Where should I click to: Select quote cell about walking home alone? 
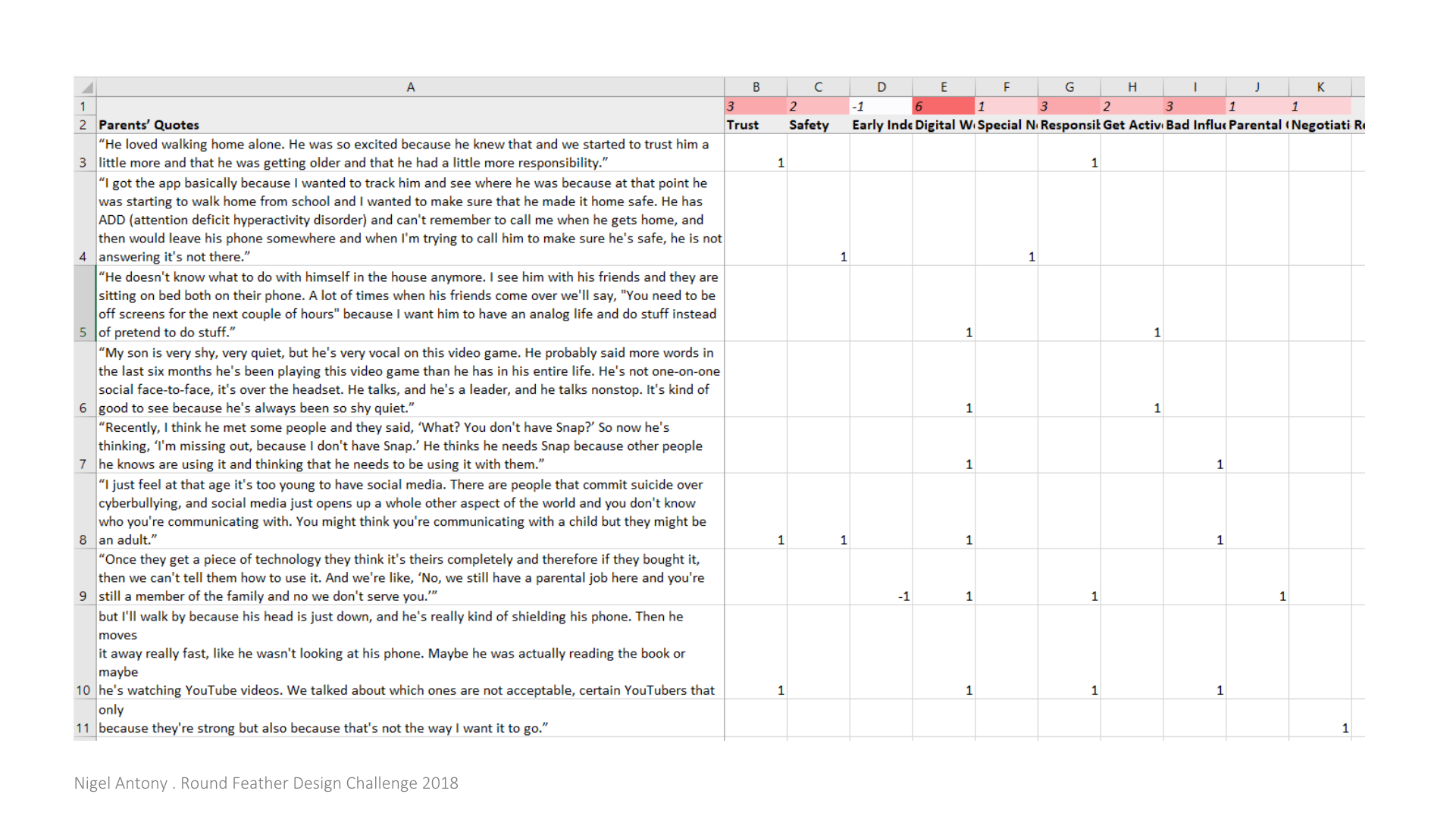pos(410,153)
